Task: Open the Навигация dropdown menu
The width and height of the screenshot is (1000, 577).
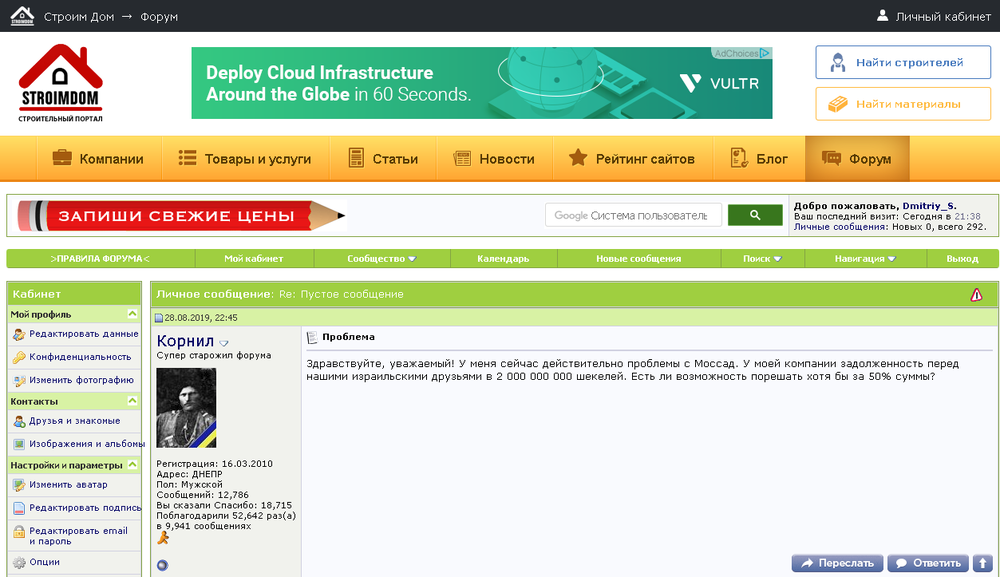Action: (x=865, y=259)
